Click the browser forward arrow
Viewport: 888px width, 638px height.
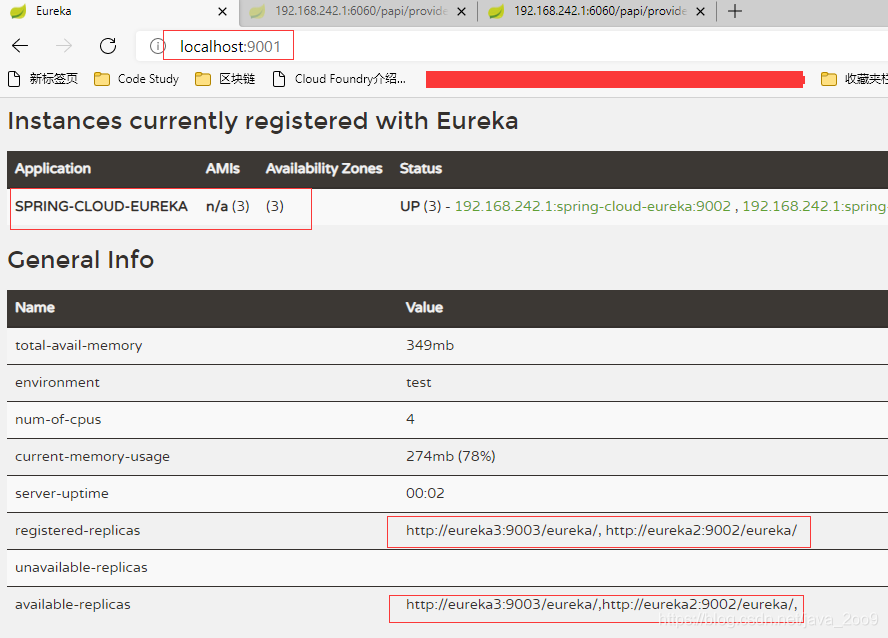[64, 46]
